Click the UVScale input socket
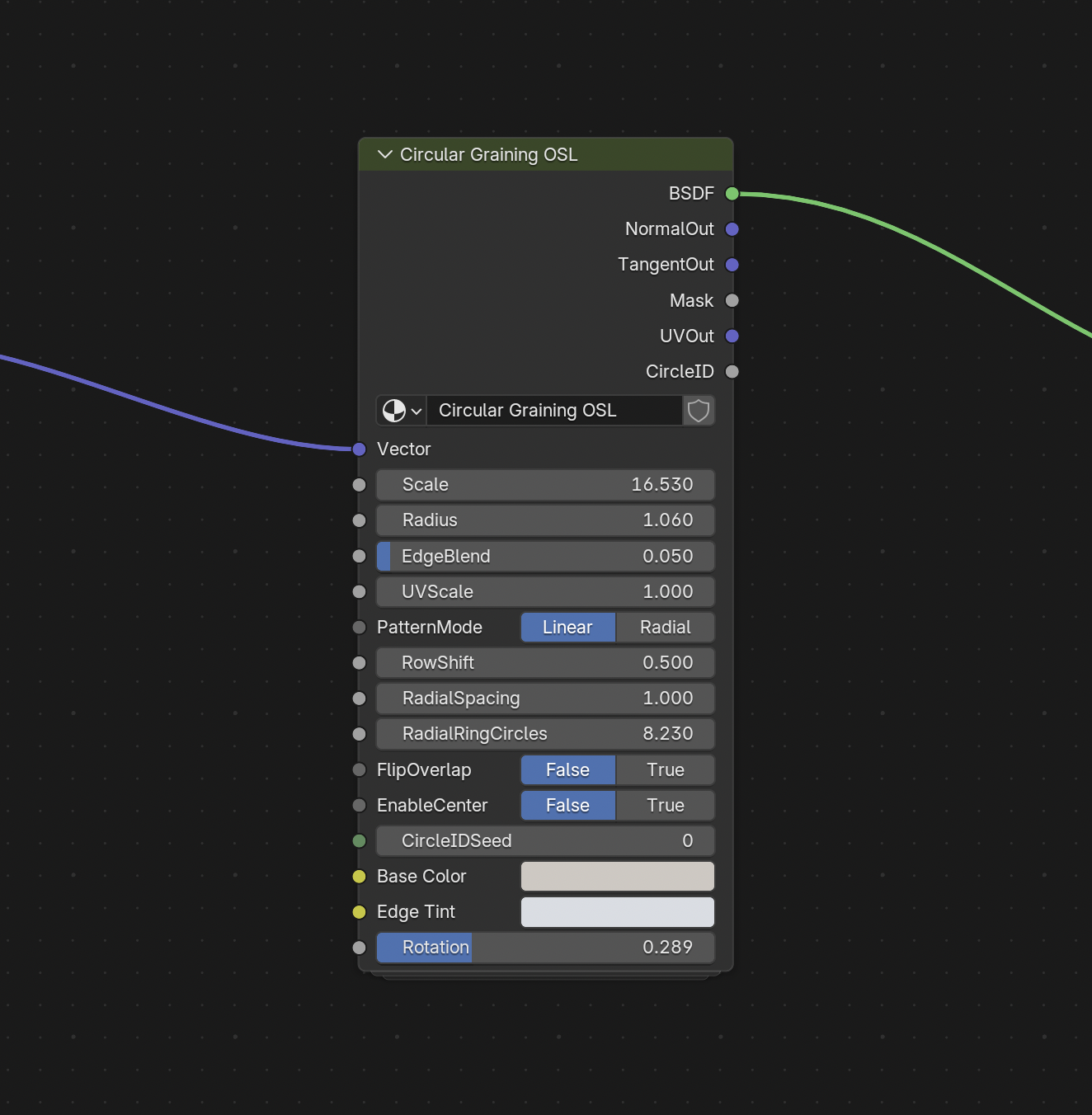 pyautogui.click(x=359, y=591)
